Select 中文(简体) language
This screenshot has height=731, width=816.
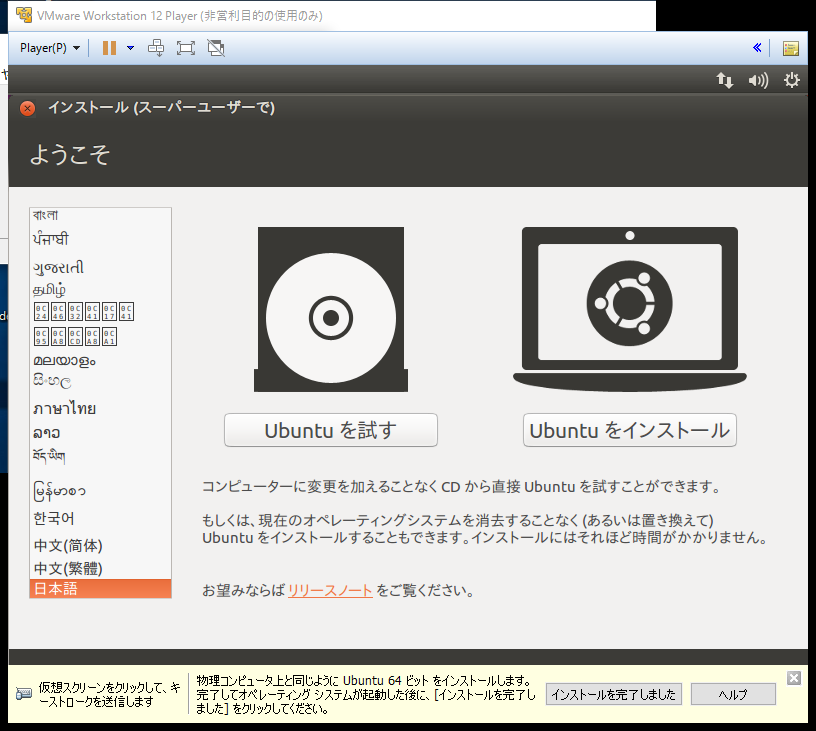pyautogui.click(x=100, y=545)
